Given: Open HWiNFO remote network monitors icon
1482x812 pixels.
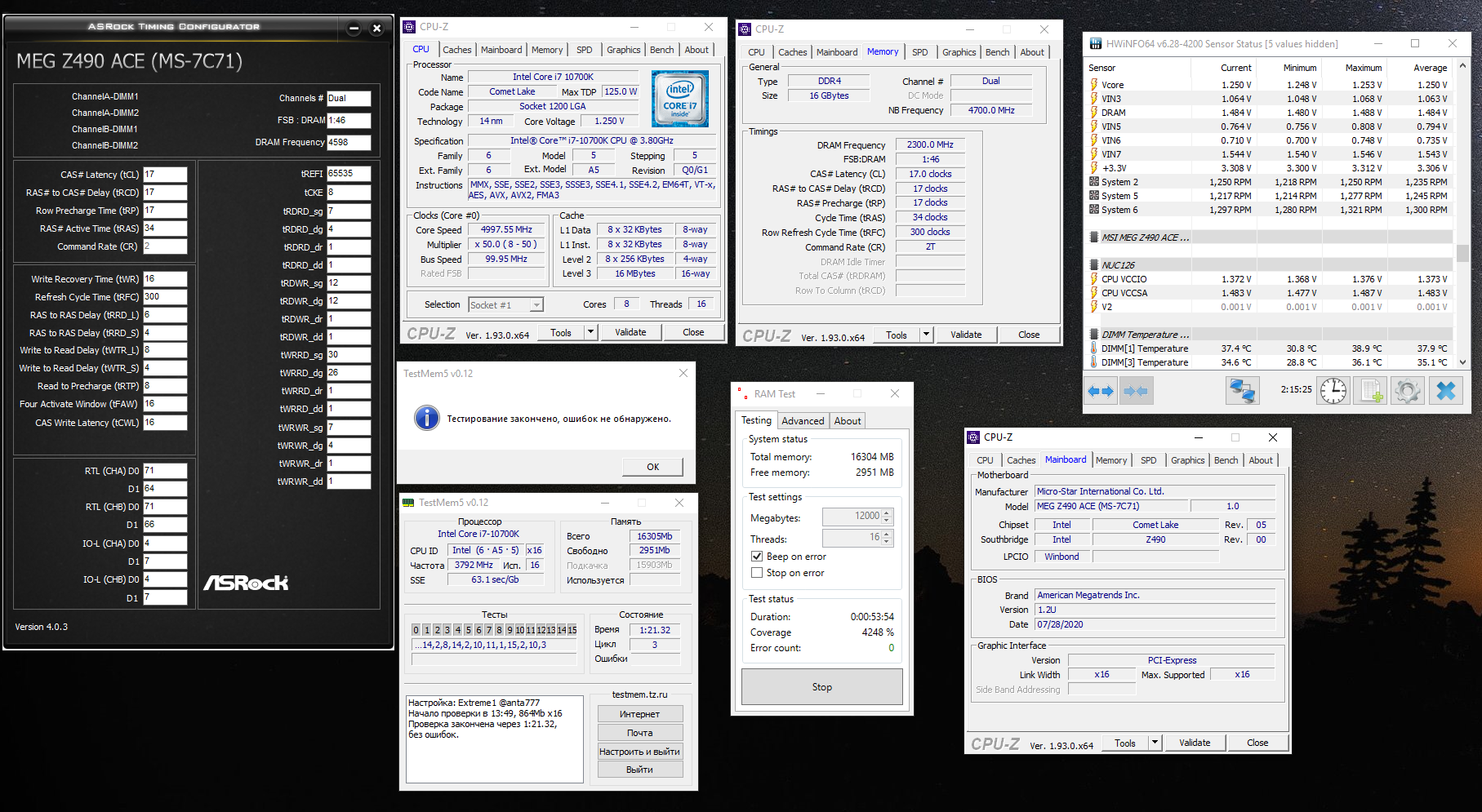Looking at the screenshot, I should pos(1242,391).
